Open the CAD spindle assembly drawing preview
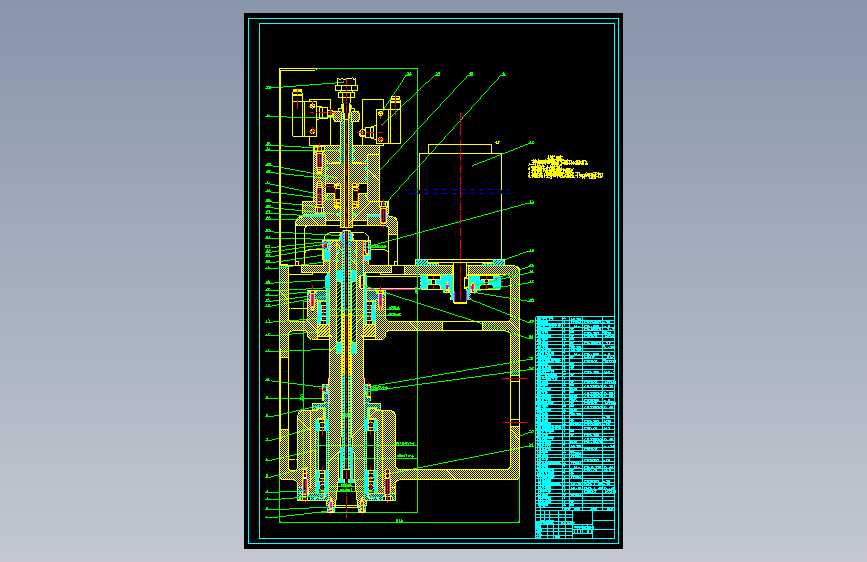 [x=434, y=281]
